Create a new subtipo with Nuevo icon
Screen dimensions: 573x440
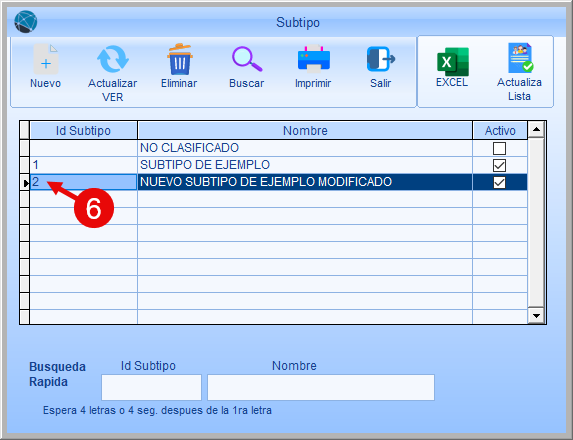point(46,59)
